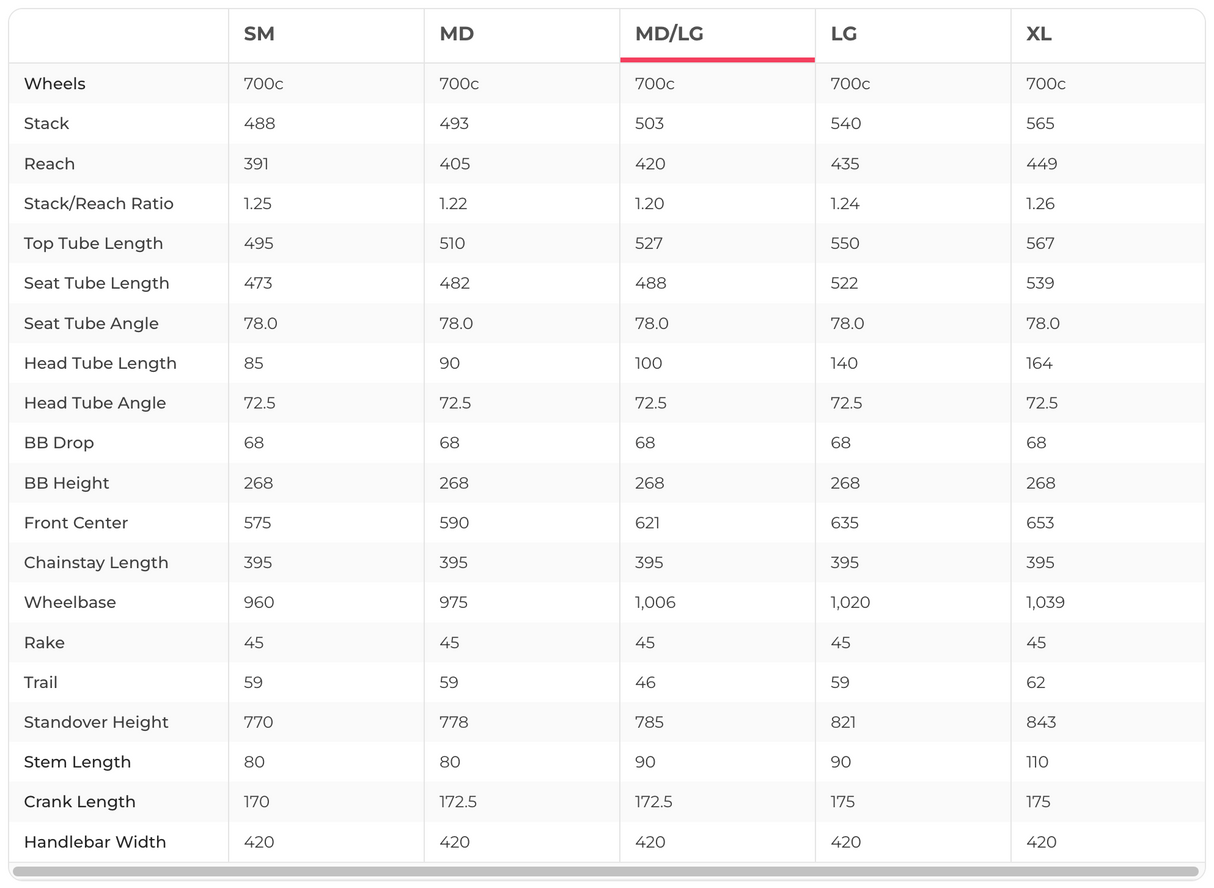Click the Top Tube Length row label
Viewport: 1214px width, 888px height.
pos(93,244)
